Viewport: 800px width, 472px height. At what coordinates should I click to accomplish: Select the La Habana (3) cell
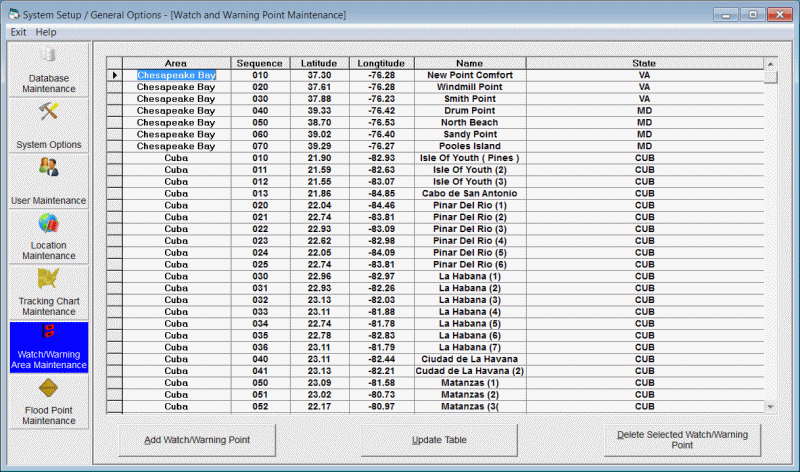coord(470,300)
